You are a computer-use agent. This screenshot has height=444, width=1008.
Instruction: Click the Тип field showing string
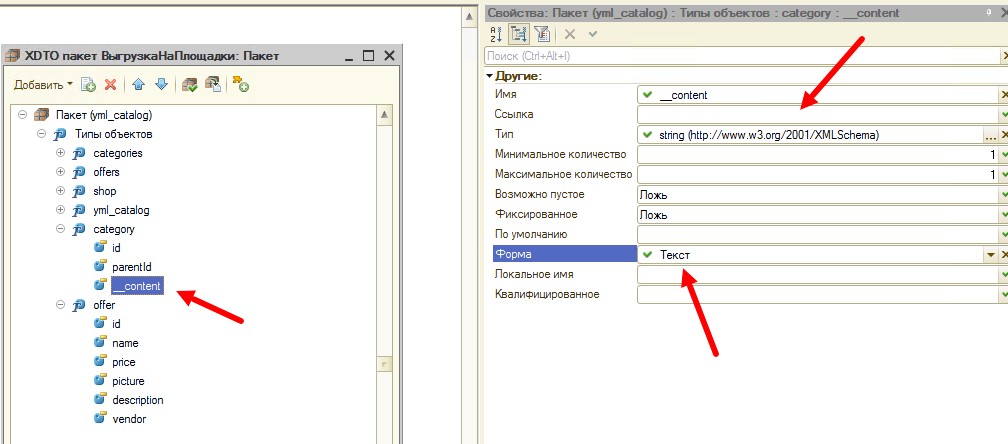(811, 135)
